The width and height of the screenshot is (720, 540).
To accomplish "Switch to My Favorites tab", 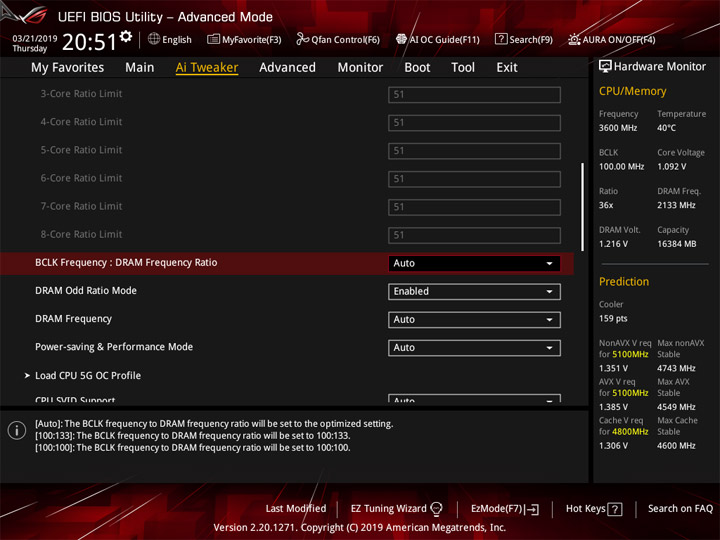I will [68, 68].
